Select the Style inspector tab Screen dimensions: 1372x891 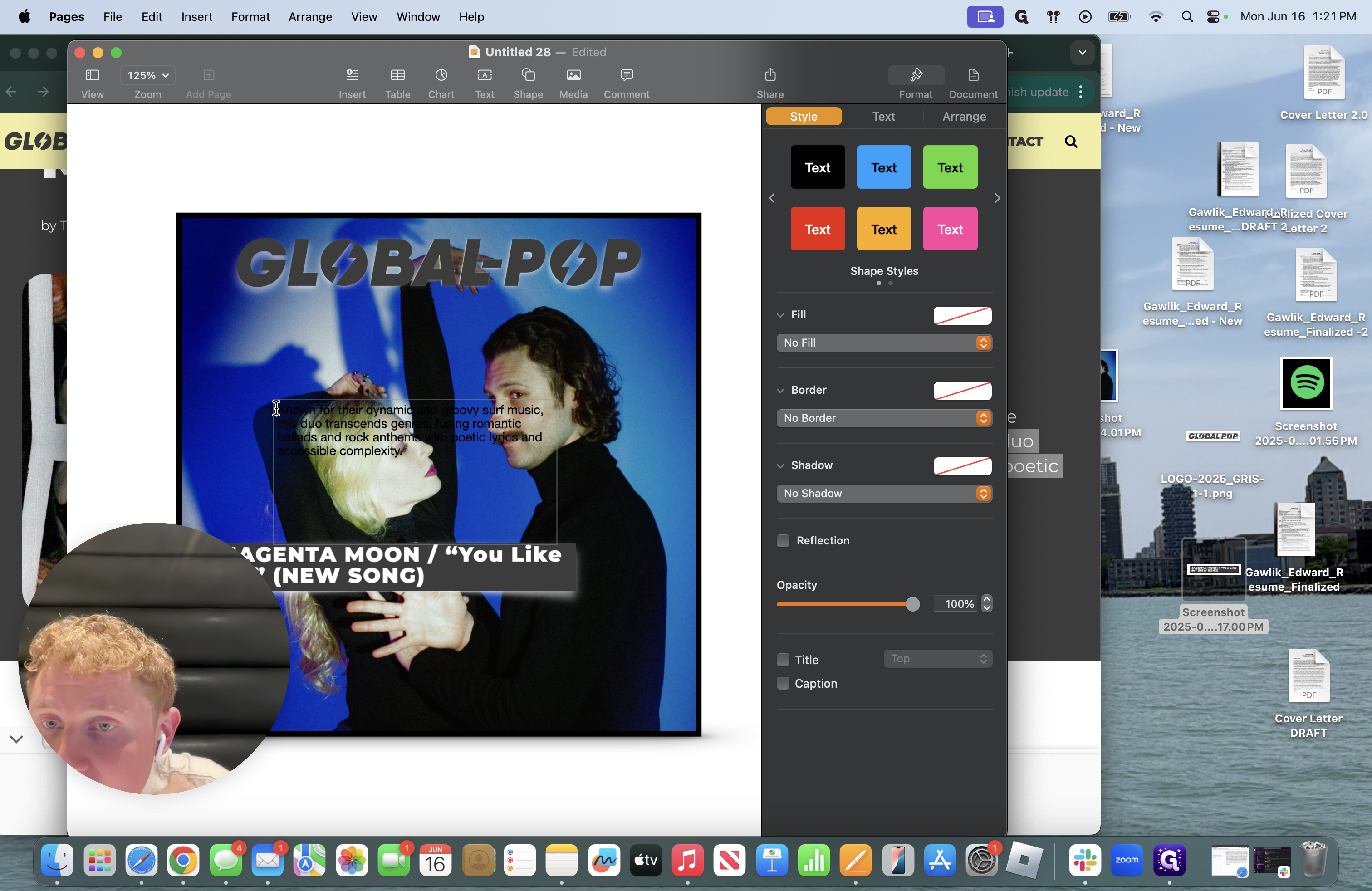[x=804, y=117]
